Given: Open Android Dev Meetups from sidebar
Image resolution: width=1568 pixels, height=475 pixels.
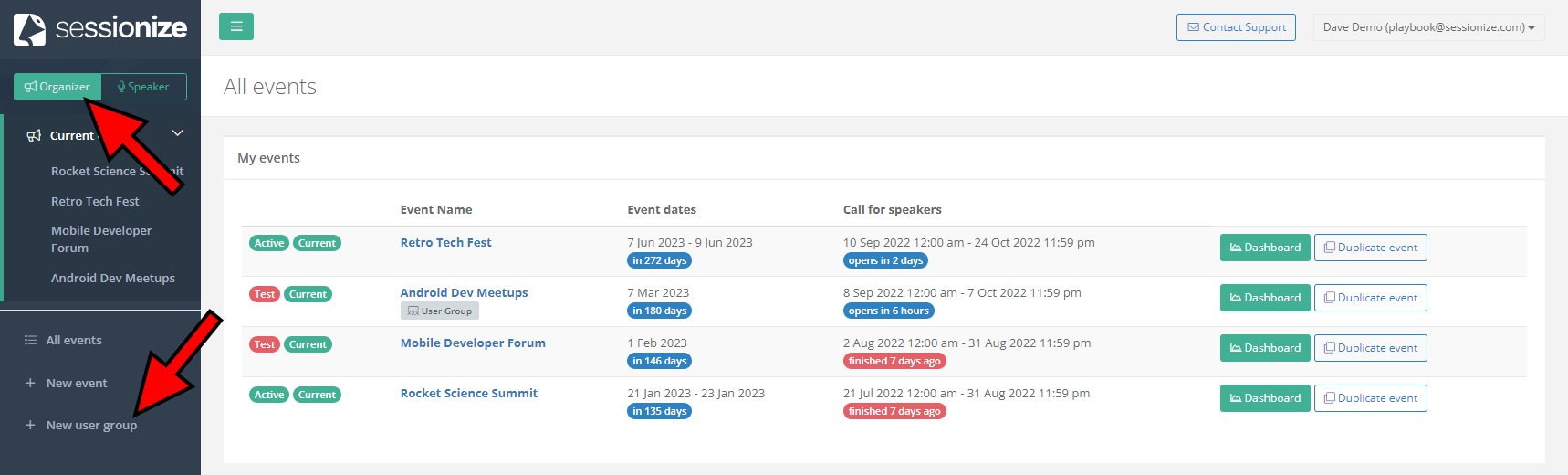Looking at the screenshot, I should coord(113,279).
